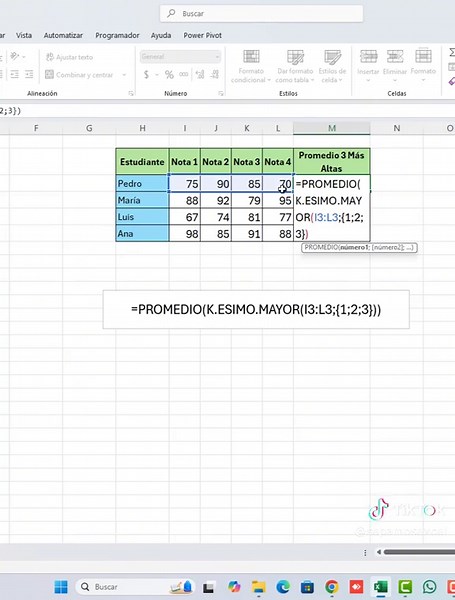Click increase decimals icon
Viewport: 455px width, 600px height.
tap(200, 74)
